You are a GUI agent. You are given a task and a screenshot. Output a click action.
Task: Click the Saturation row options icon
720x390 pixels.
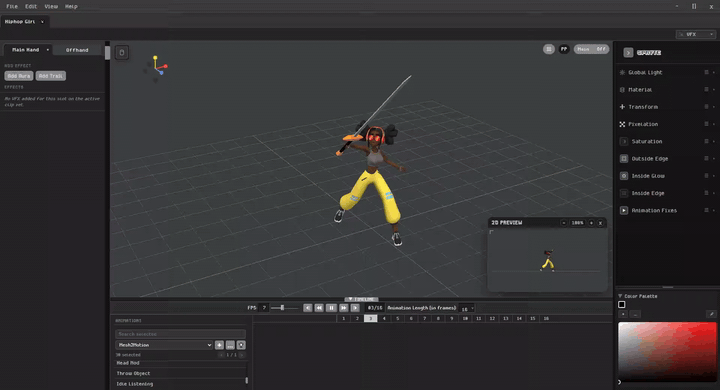(x=706, y=141)
